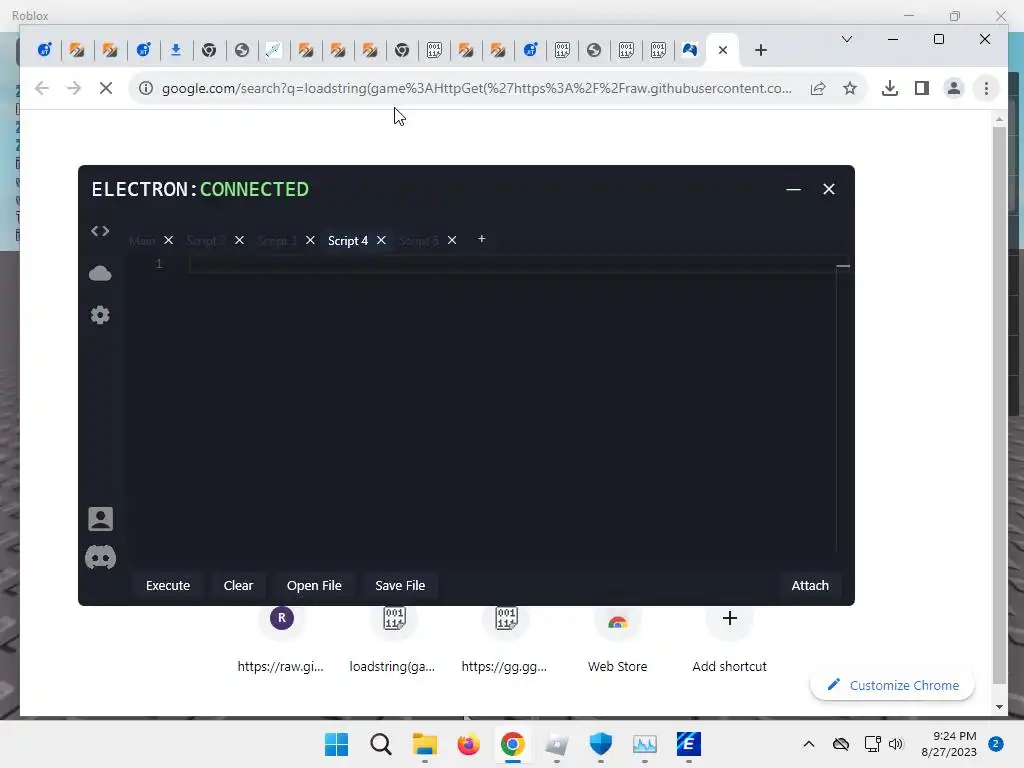Open File Explorer from taskbar
The width and height of the screenshot is (1024, 768).
pyautogui.click(x=424, y=744)
